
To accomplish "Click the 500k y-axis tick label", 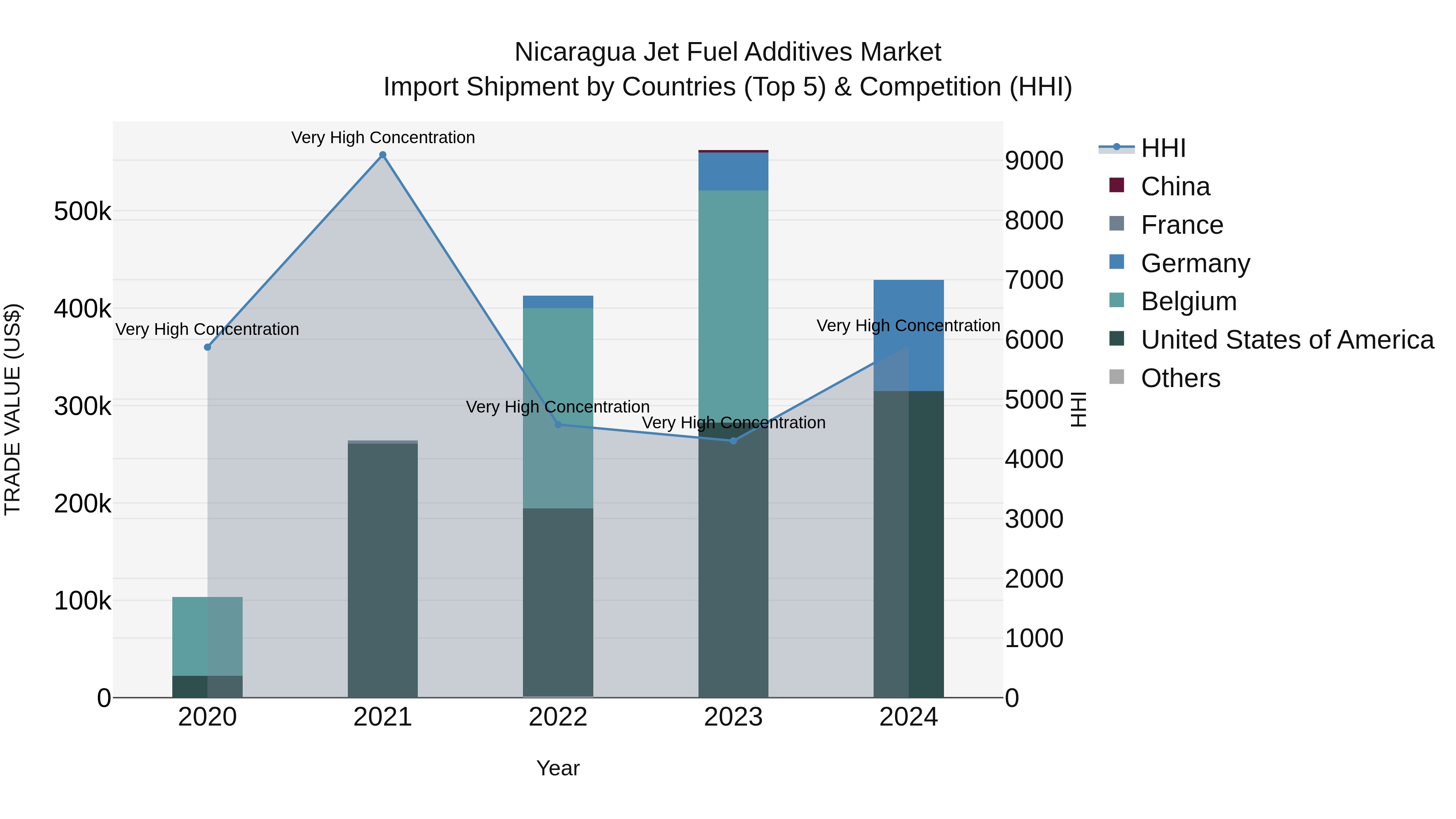I will coord(83,212).
